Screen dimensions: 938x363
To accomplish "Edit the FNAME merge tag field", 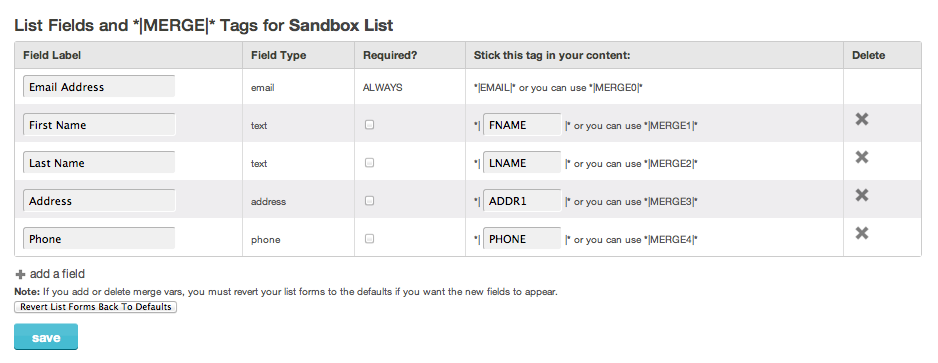I will (x=522, y=125).
